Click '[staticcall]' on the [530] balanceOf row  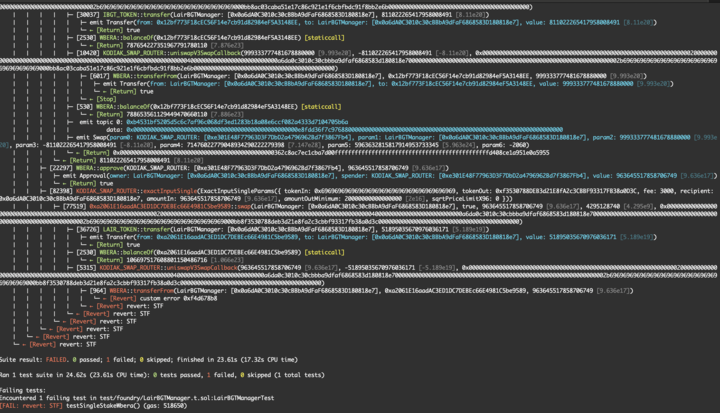[x=321, y=107]
